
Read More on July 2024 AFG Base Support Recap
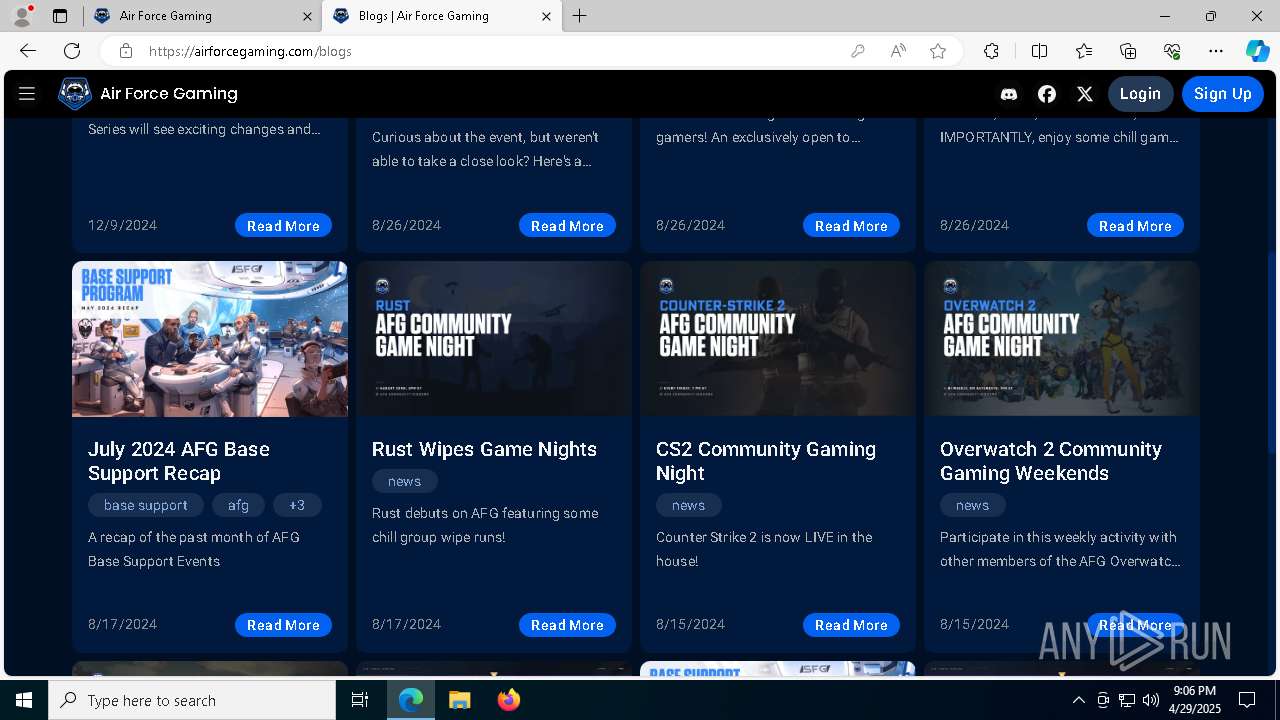[283, 625]
